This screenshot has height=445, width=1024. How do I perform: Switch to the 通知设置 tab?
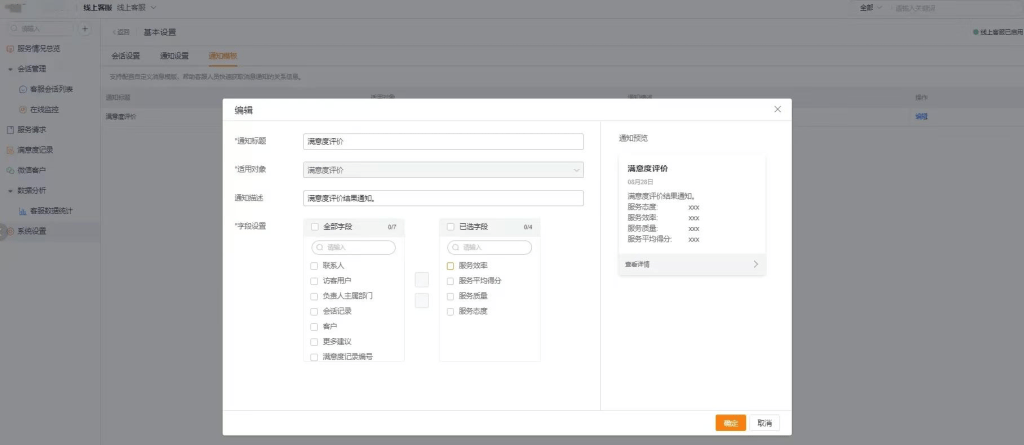[174, 56]
